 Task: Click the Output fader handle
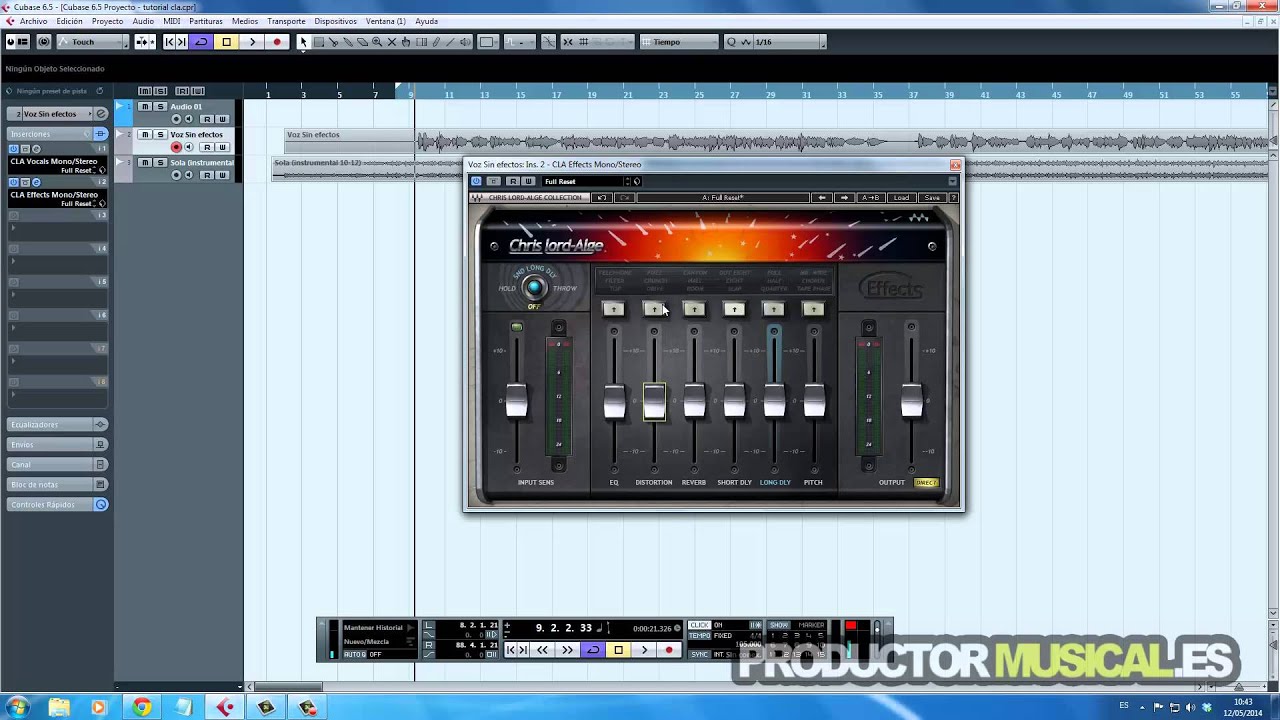911,401
